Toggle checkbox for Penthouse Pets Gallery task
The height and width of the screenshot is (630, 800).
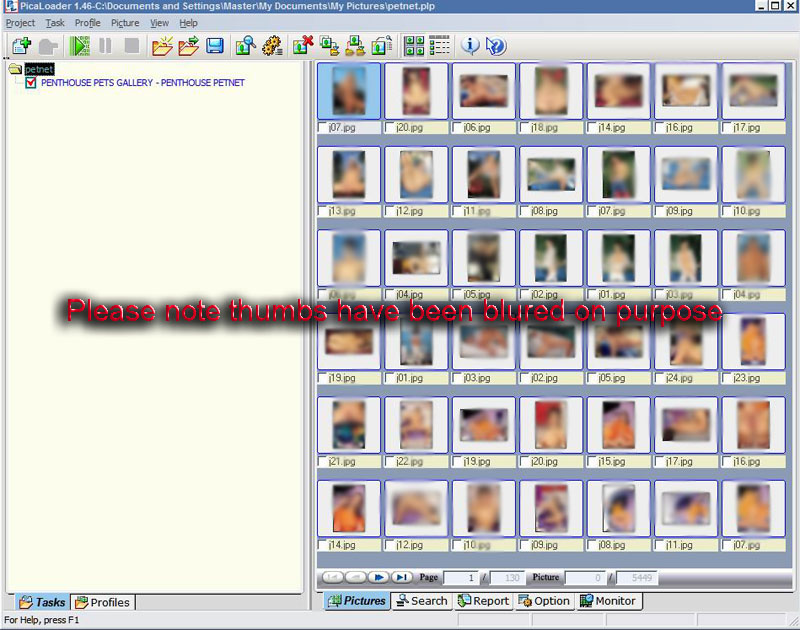coord(31,83)
